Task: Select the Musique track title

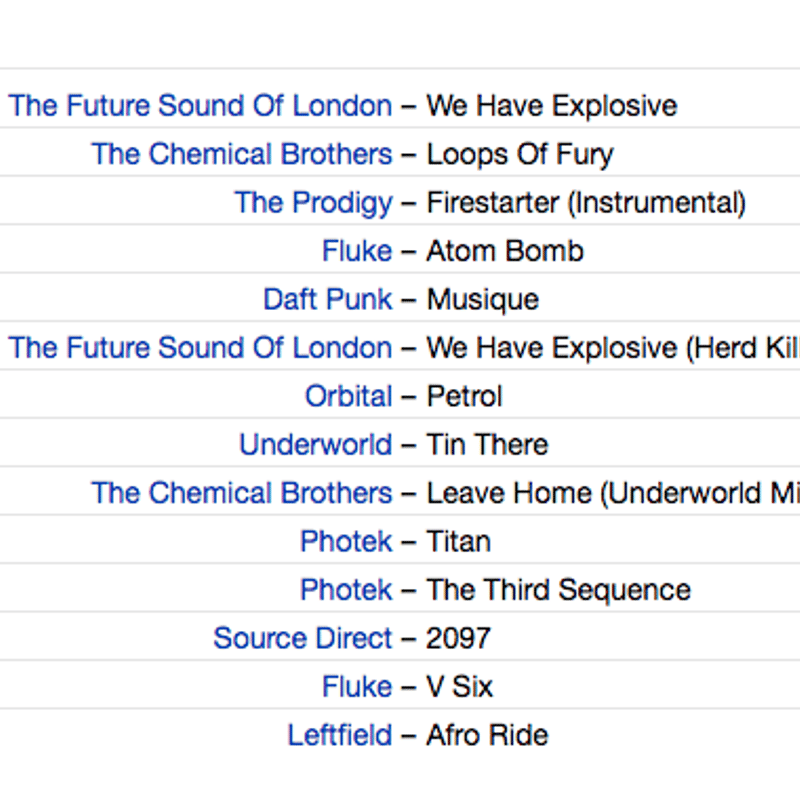Action: click(483, 299)
